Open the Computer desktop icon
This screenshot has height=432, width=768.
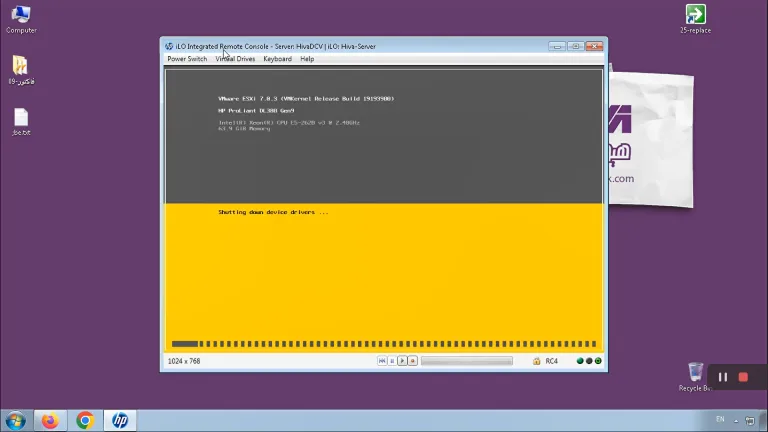pyautogui.click(x=21, y=20)
